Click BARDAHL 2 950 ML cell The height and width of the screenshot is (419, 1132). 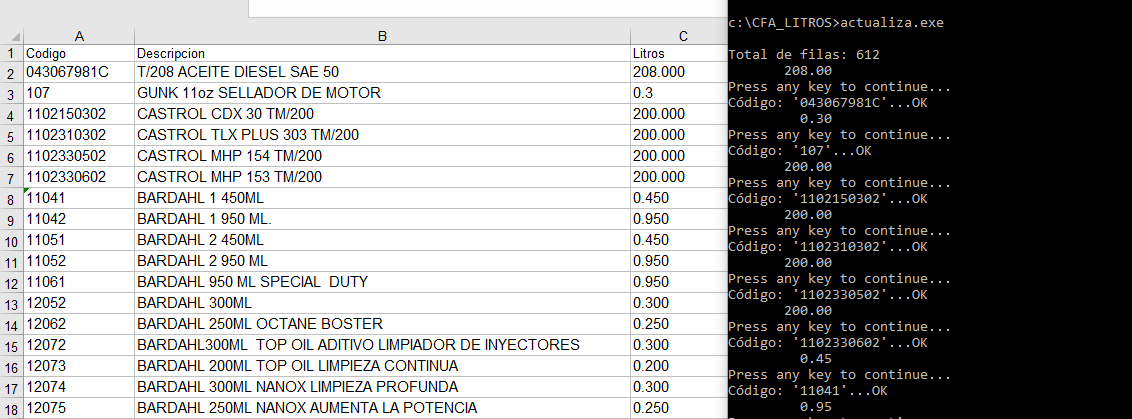coord(383,261)
